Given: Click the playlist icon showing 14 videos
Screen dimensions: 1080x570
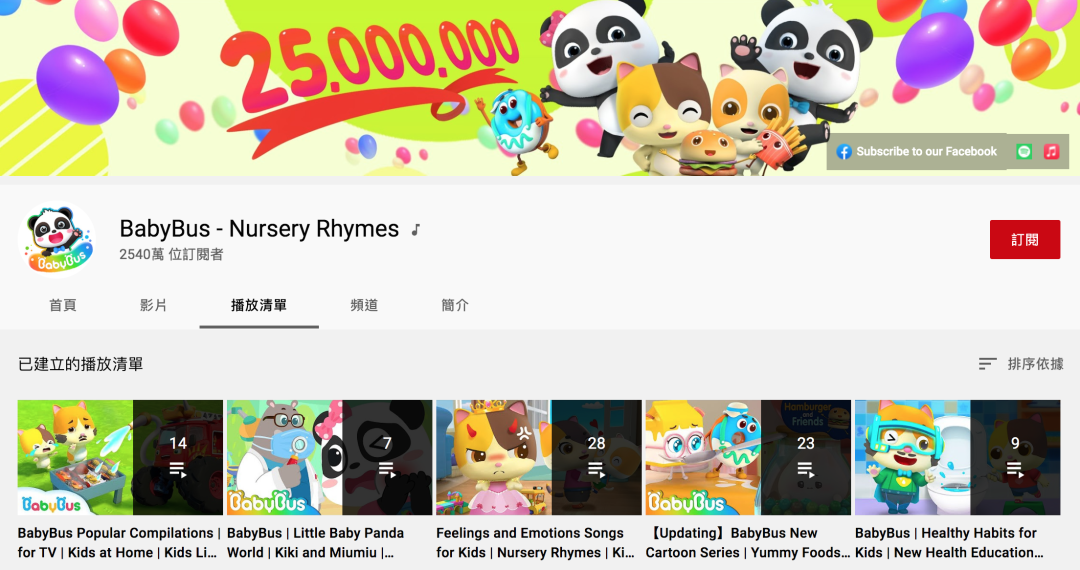Looking at the screenshot, I should pos(178,468).
